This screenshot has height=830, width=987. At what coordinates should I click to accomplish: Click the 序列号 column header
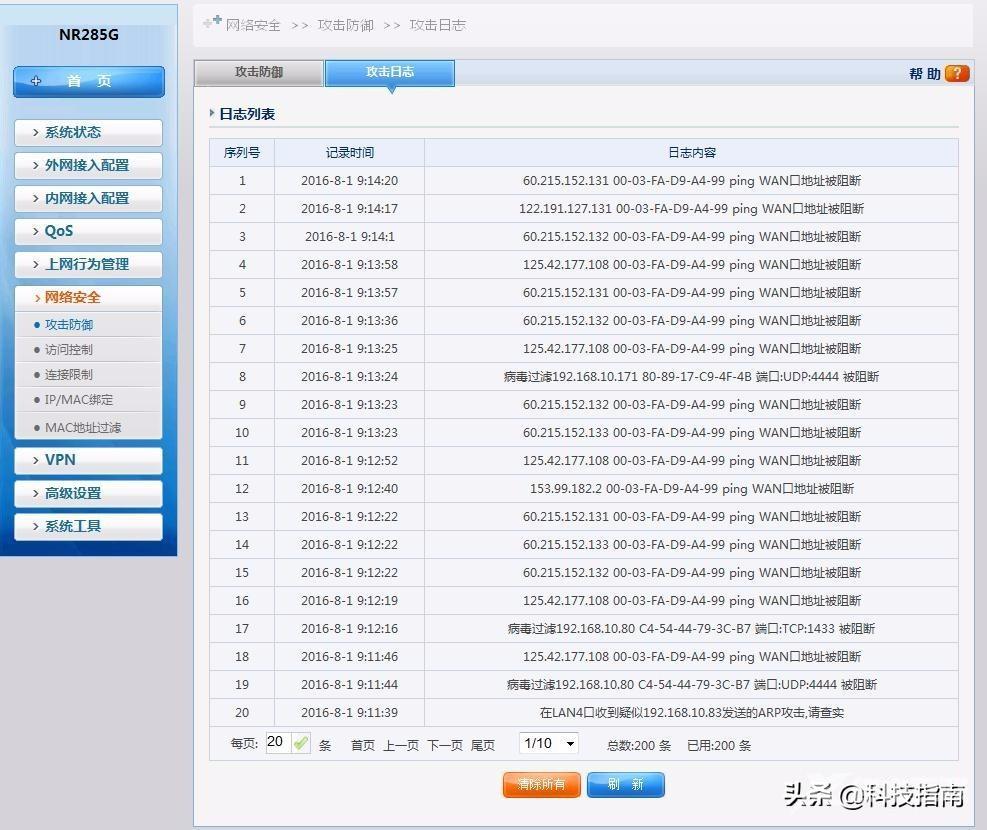pyautogui.click(x=242, y=153)
